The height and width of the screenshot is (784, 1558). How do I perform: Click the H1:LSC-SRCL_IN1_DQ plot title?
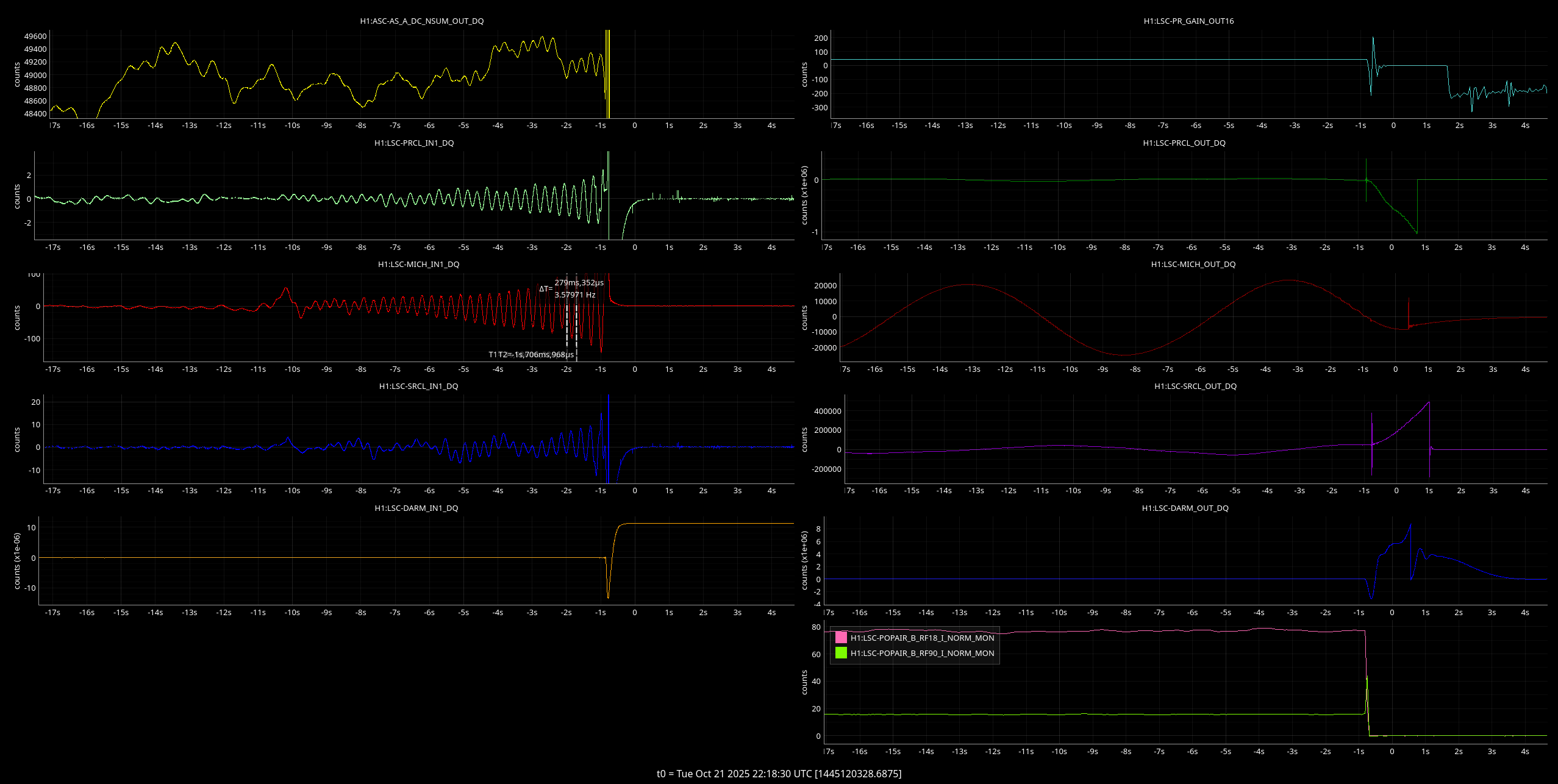[x=418, y=386]
